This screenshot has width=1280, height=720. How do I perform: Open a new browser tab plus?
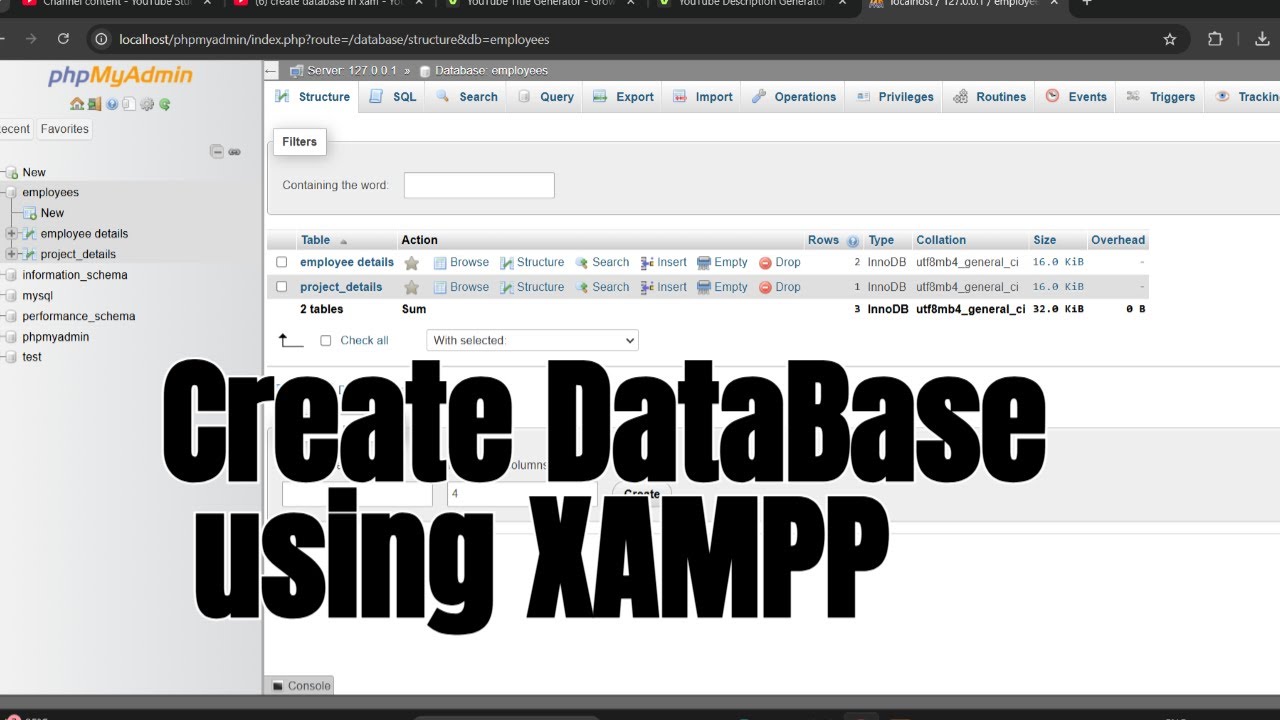tap(1087, 3)
